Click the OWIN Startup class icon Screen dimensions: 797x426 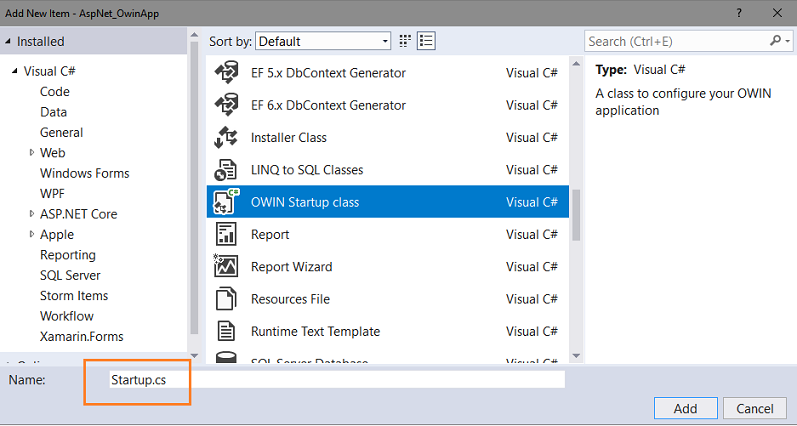click(227, 202)
